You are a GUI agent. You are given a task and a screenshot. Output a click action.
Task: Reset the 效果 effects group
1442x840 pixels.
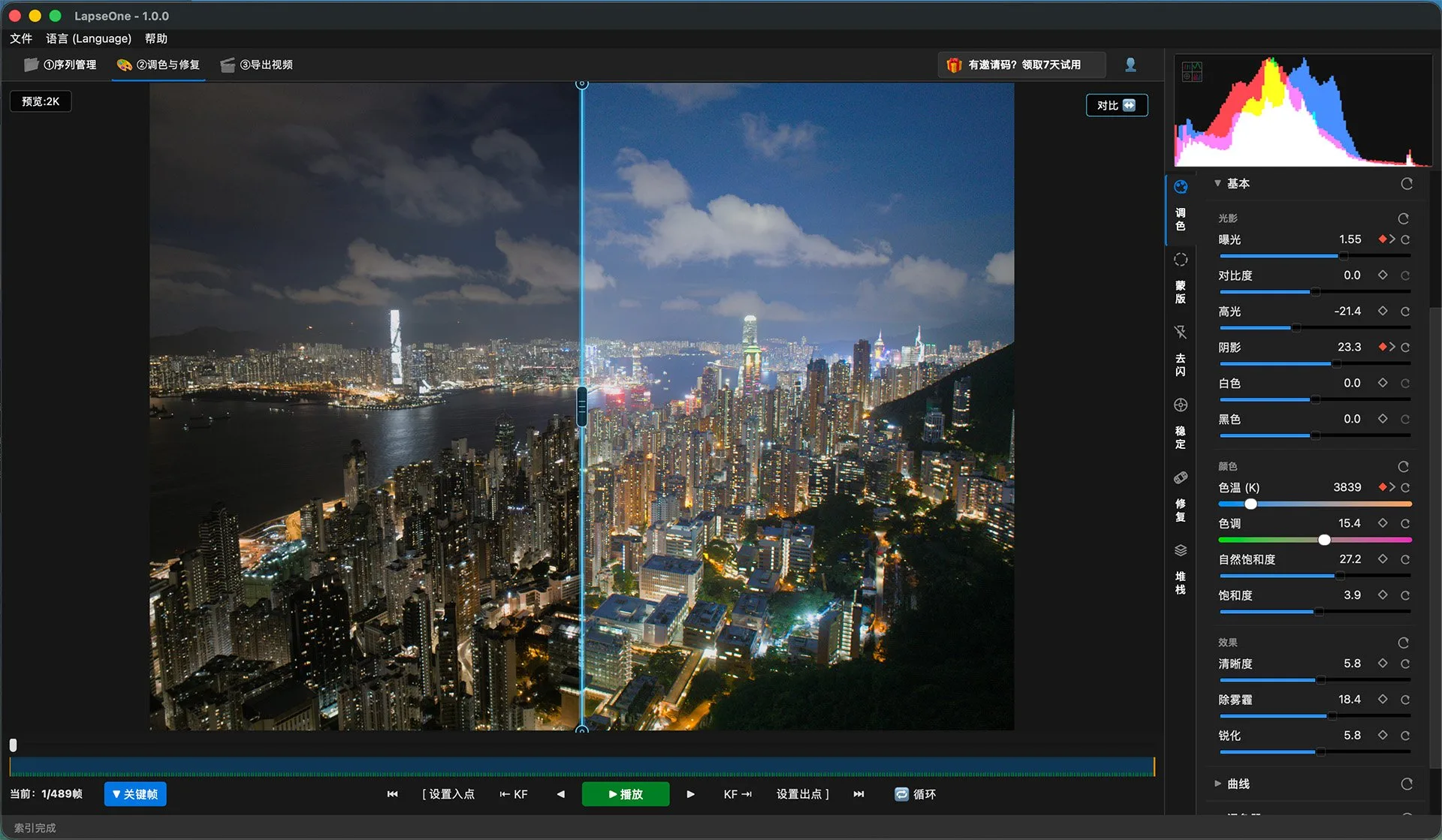click(x=1403, y=643)
